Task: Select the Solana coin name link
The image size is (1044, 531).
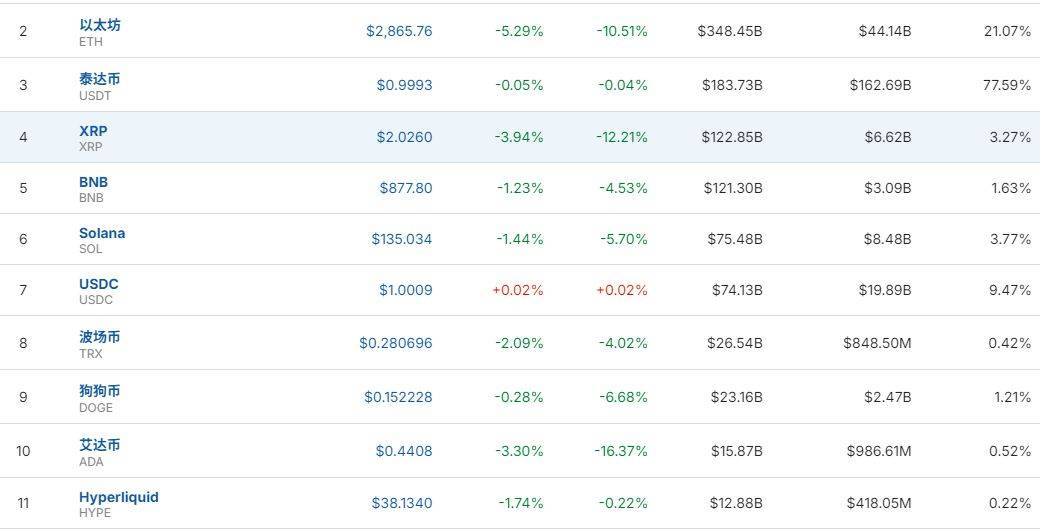Action: [102, 233]
